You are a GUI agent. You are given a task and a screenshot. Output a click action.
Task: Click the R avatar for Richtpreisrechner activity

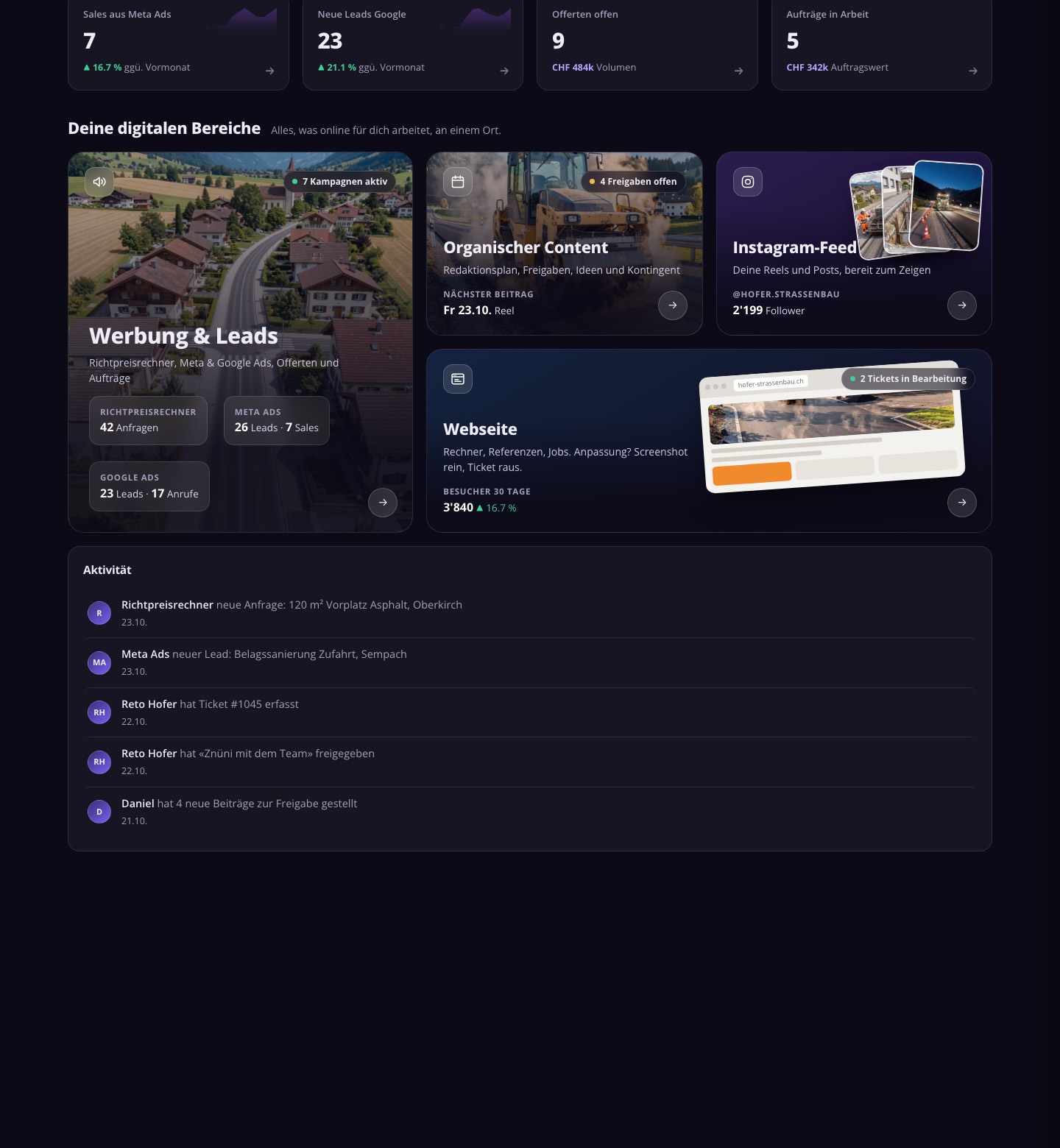pyautogui.click(x=99, y=613)
